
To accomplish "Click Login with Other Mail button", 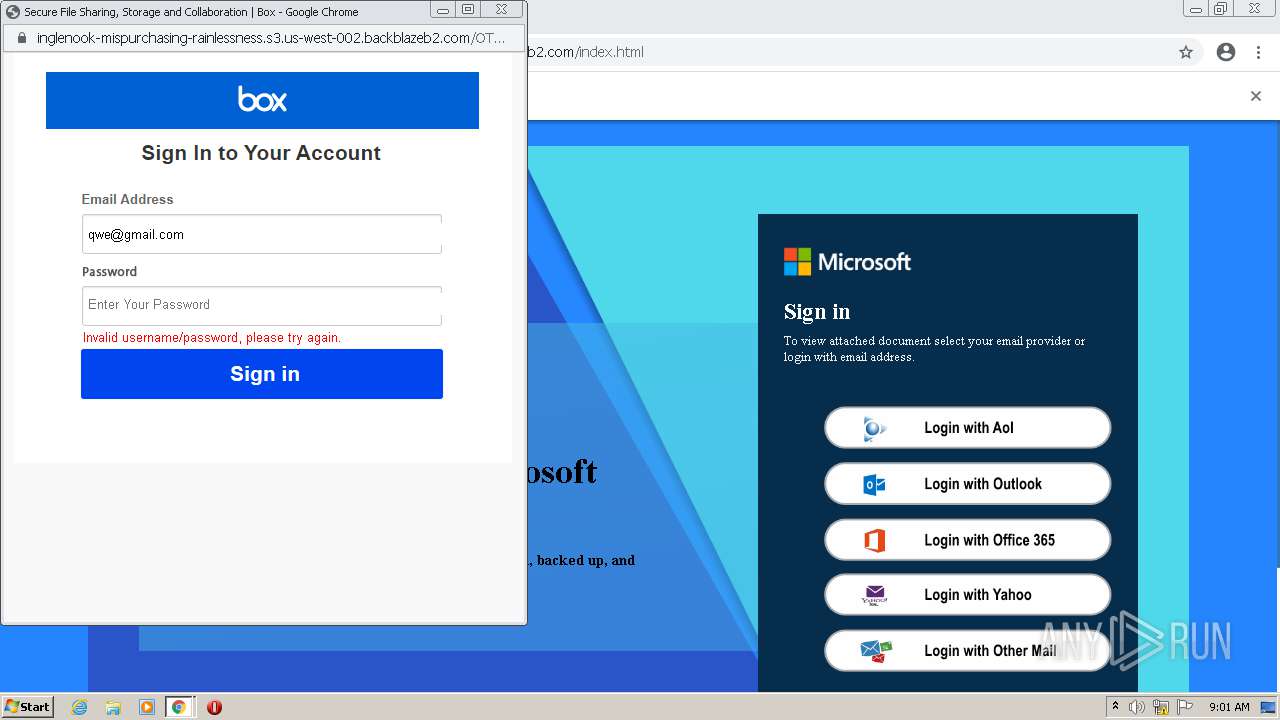I will 967,651.
